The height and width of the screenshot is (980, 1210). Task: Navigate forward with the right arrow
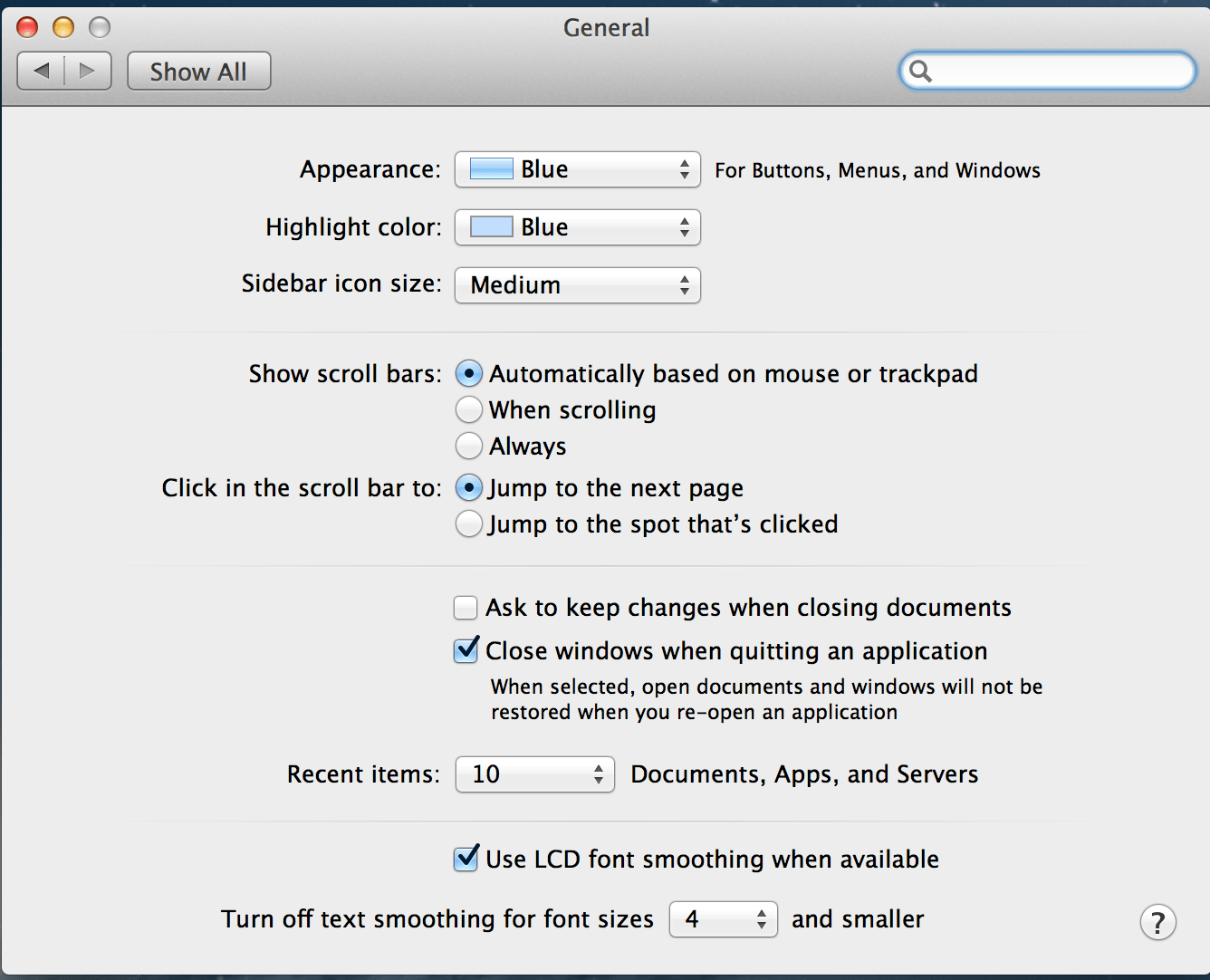pos(87,70)
